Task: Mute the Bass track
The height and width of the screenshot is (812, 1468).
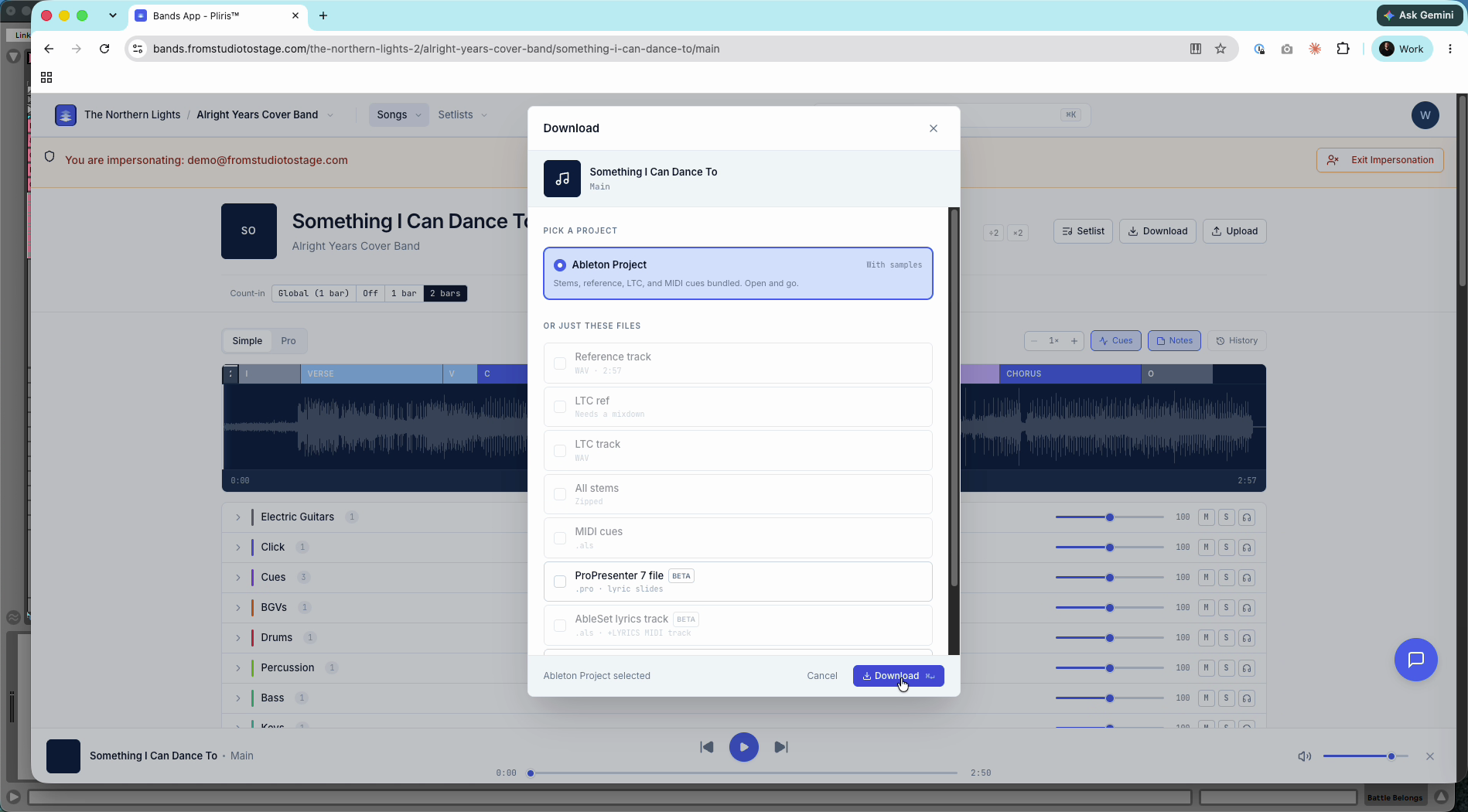Action: [1206, 698]
